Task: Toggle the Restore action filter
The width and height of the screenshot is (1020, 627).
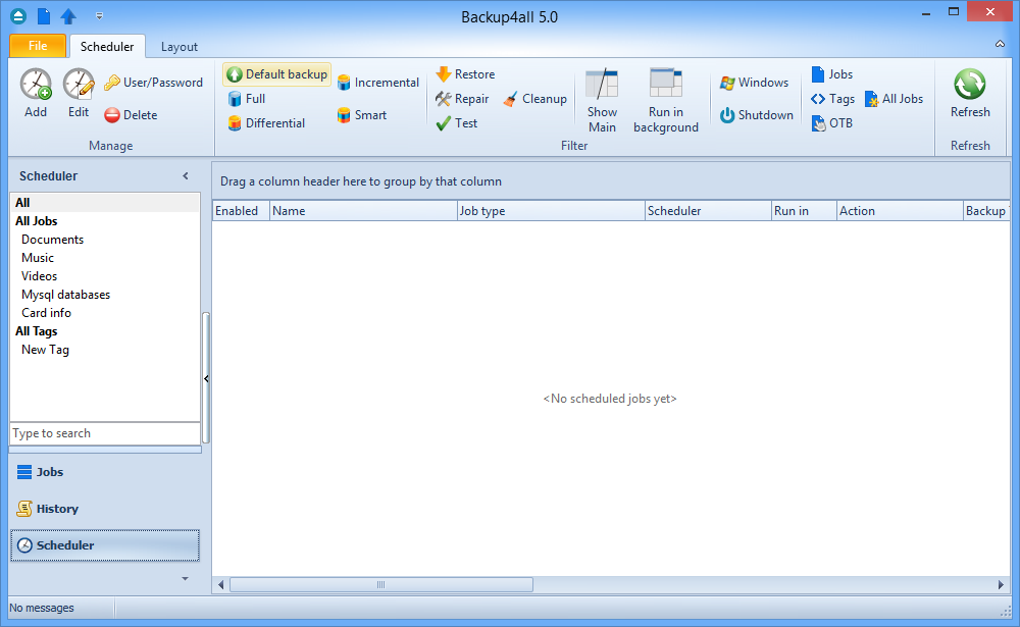Action: [466, 74]
